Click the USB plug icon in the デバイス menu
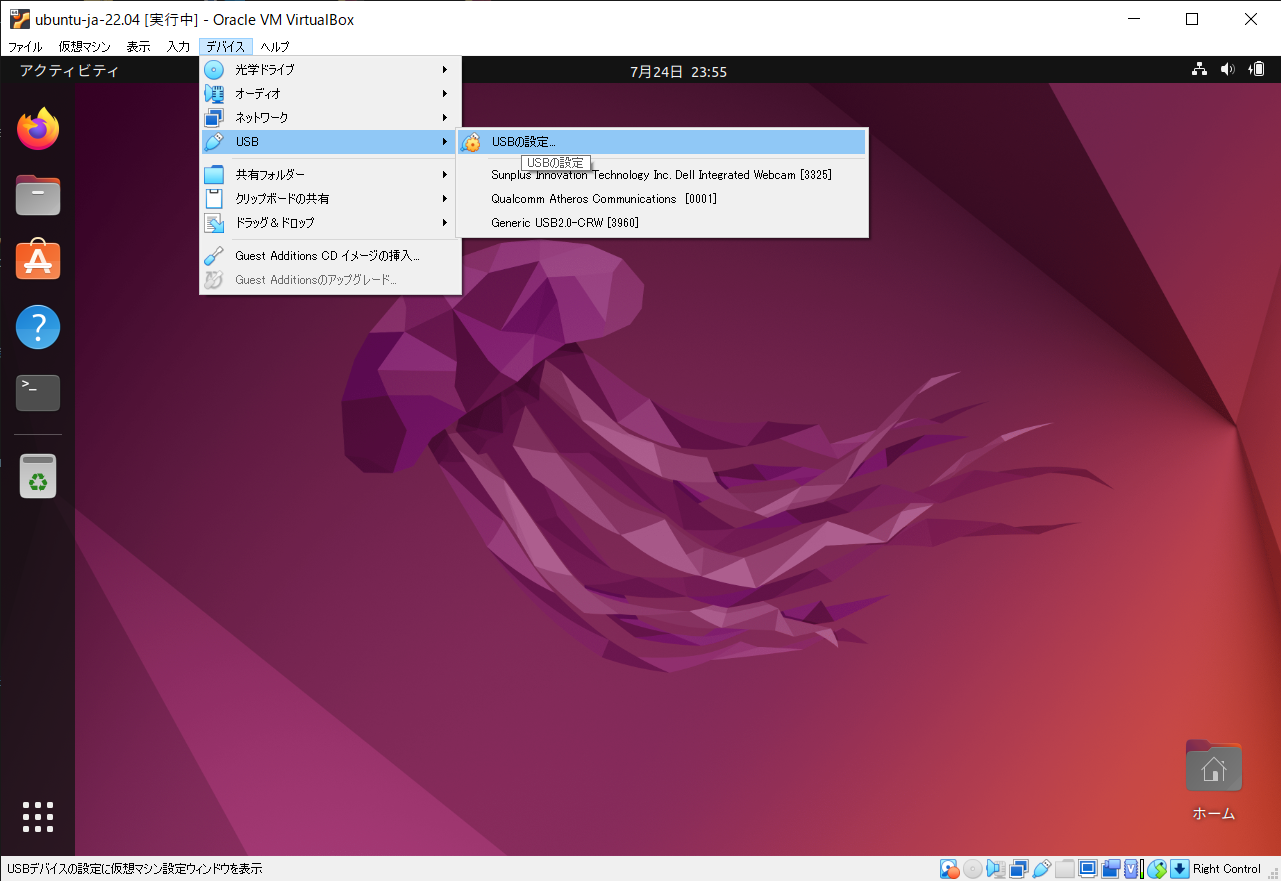This screenshot has width=1281, height=881. (214, 142)
